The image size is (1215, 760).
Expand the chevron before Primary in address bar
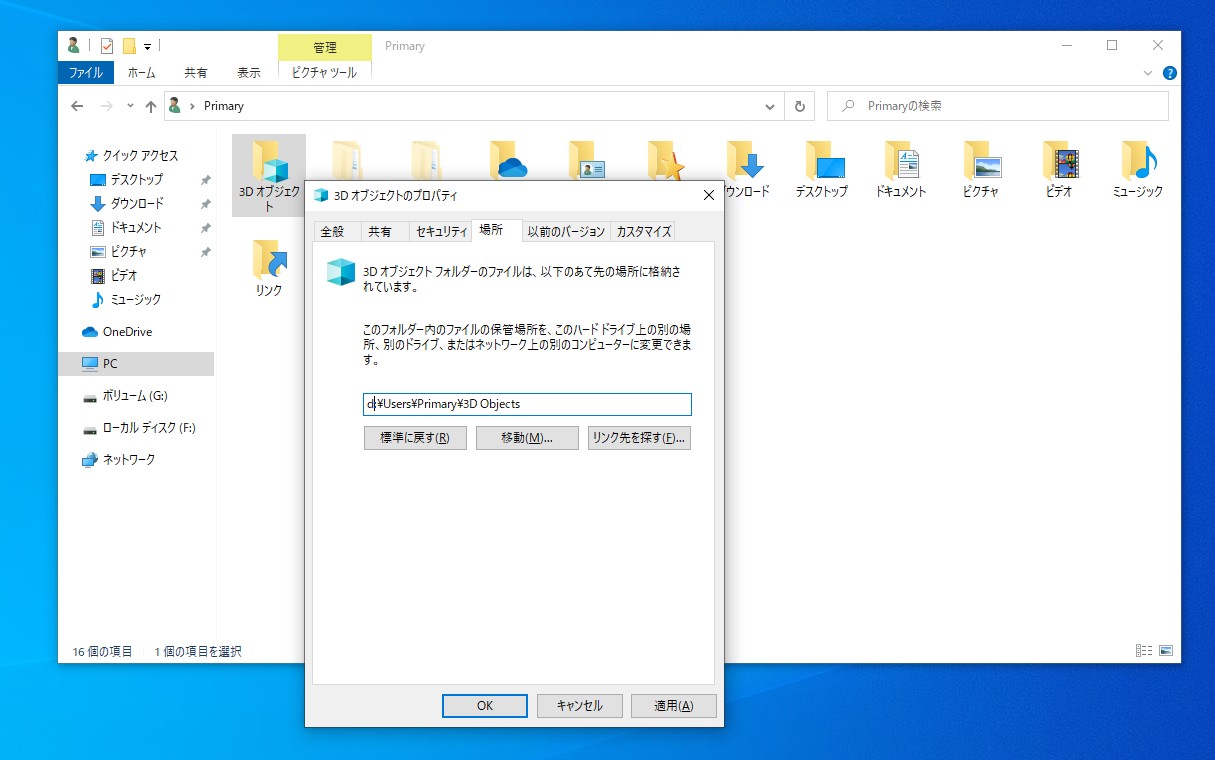[x=192, y=106]
